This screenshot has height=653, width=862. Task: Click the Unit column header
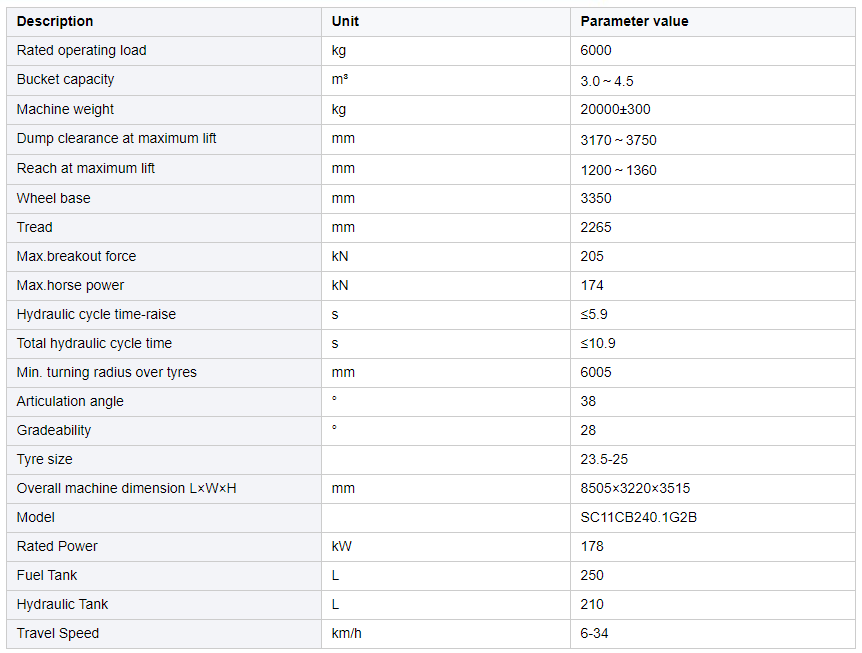345,21
